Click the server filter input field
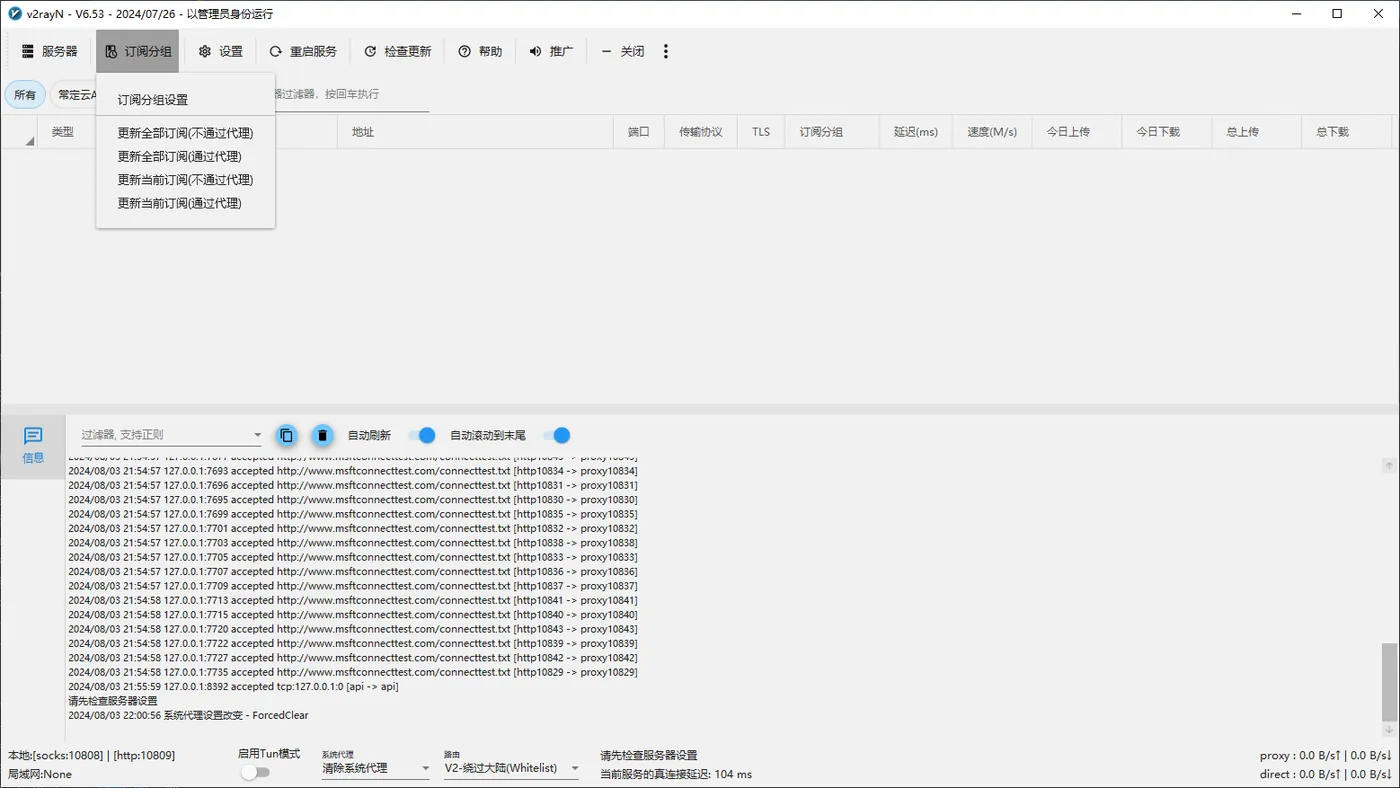 350,94
